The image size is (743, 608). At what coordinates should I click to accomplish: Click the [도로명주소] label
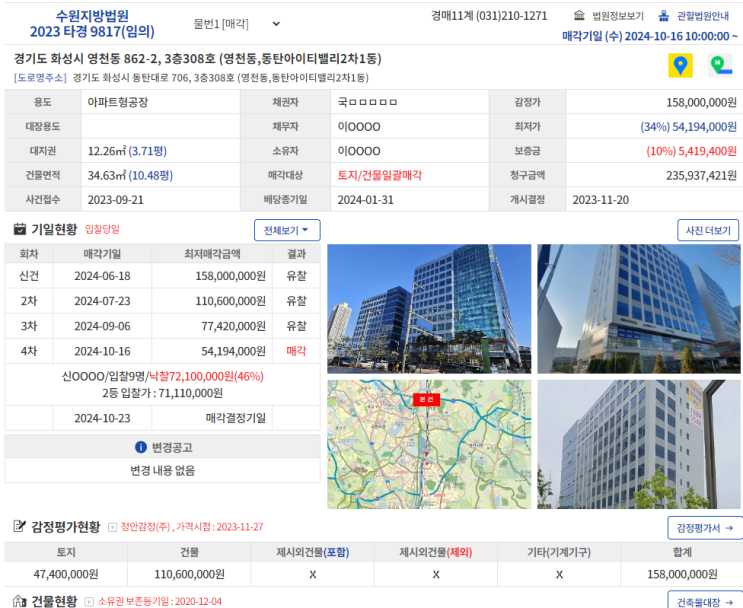pos(40,78)
